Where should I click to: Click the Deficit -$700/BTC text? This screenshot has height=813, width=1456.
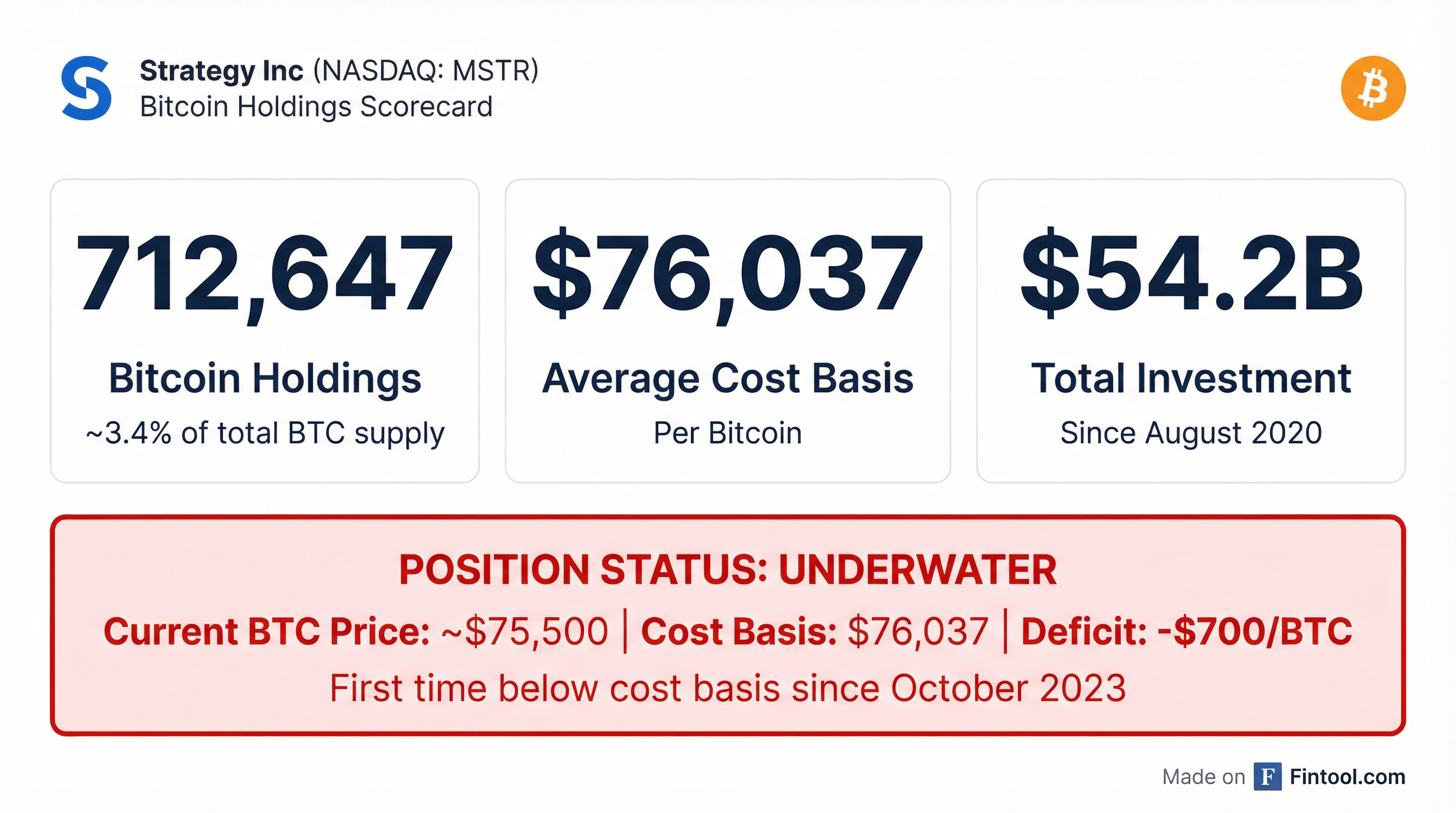1186,631
